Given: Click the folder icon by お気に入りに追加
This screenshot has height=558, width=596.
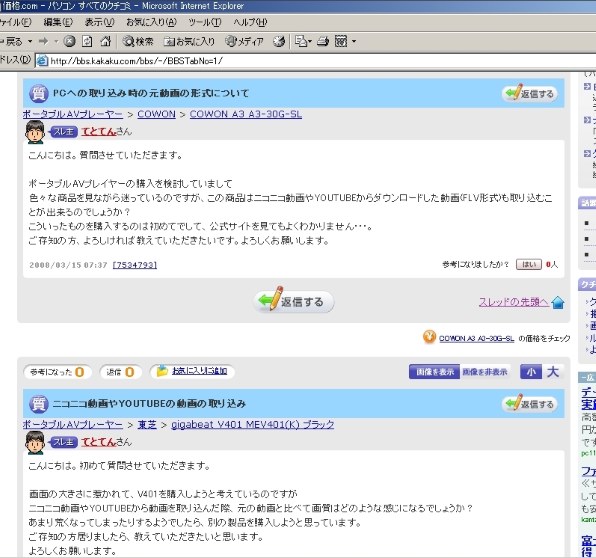Looking at the screenshot, I should [162, 371].
